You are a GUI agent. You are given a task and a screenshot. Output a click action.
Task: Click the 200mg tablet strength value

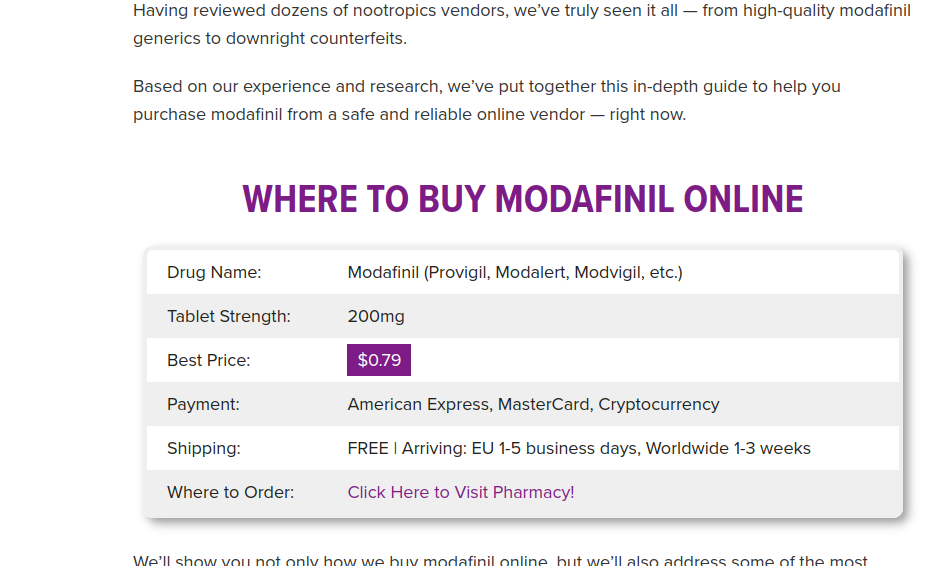pos(376,316)
